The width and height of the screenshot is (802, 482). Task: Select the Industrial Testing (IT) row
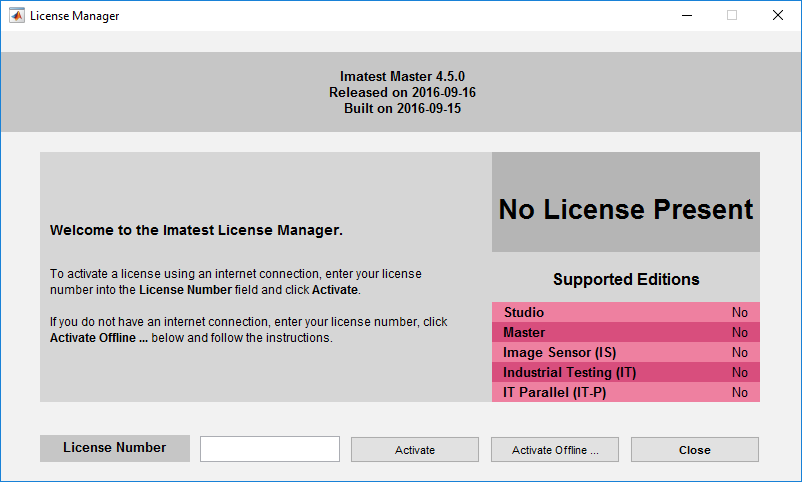626,372
